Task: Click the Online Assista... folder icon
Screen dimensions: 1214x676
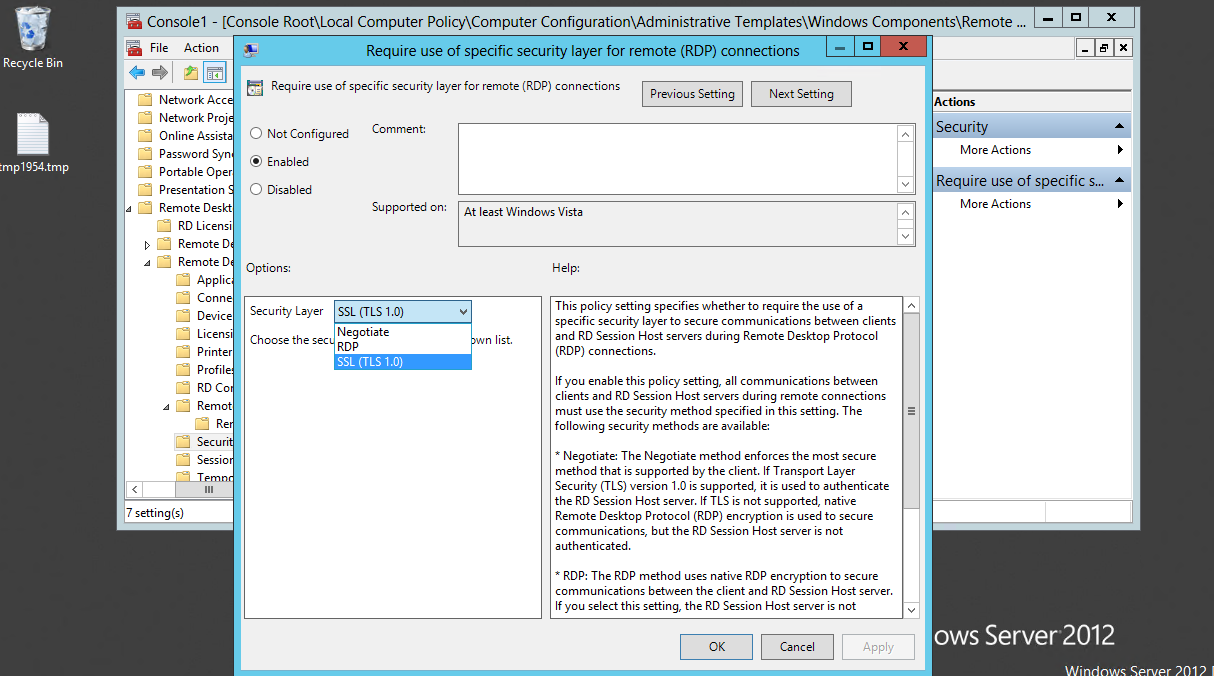Action: [145, 136]
